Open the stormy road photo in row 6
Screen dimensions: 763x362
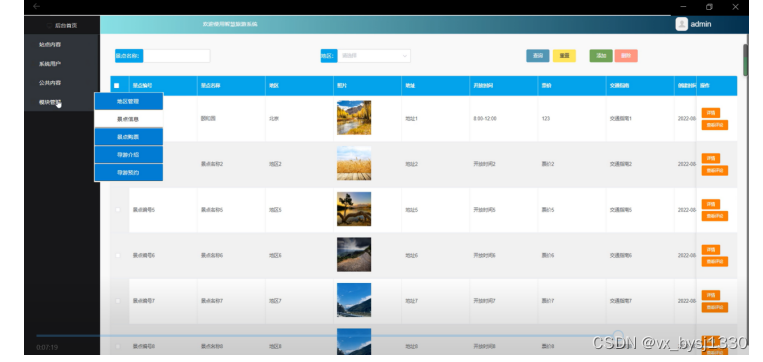click(354, 254)
